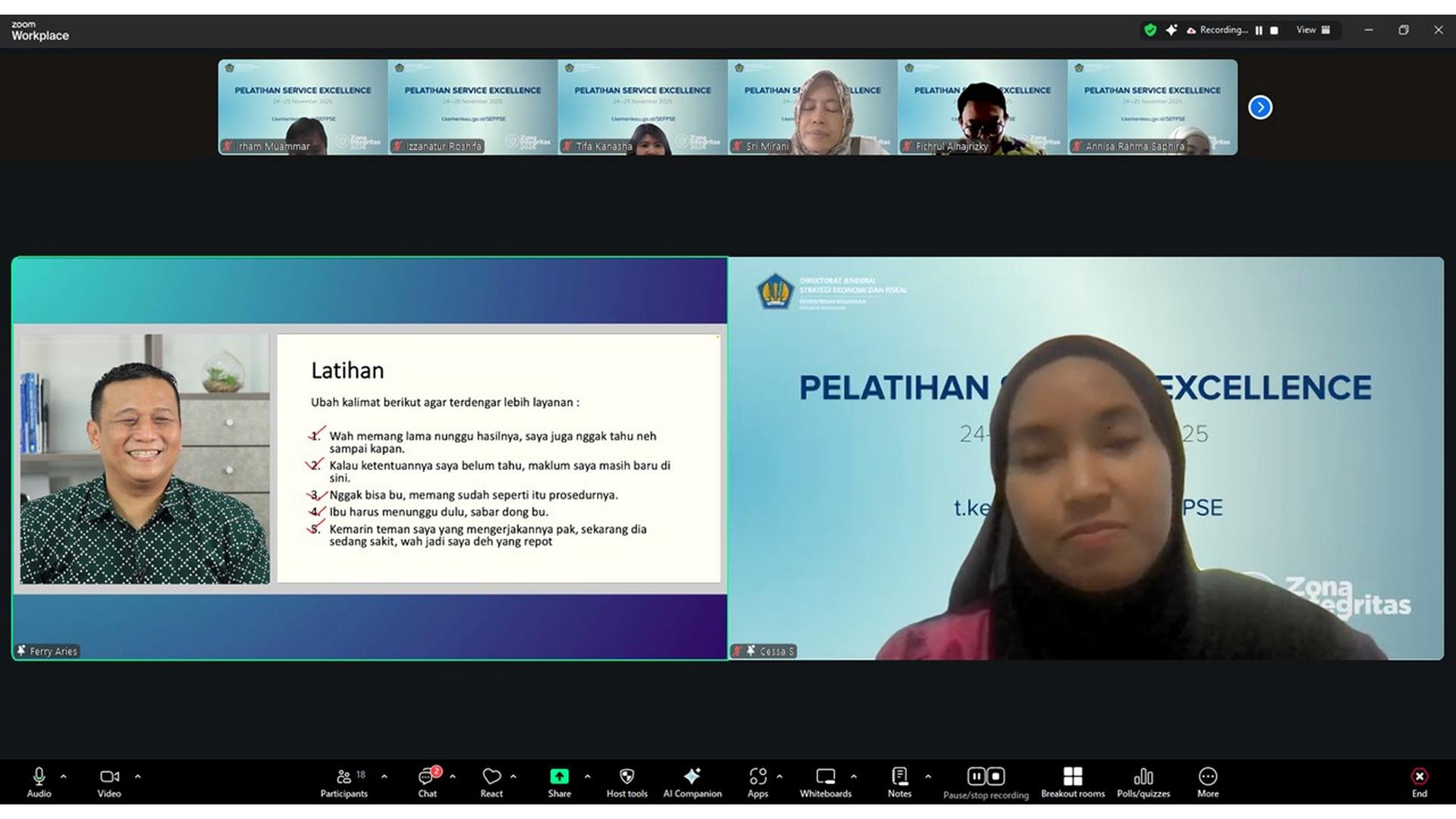The height and width of the screenshot is (819, 1456).
Task: Expand audio options arrow next to Audio
Action: point(64,777)
